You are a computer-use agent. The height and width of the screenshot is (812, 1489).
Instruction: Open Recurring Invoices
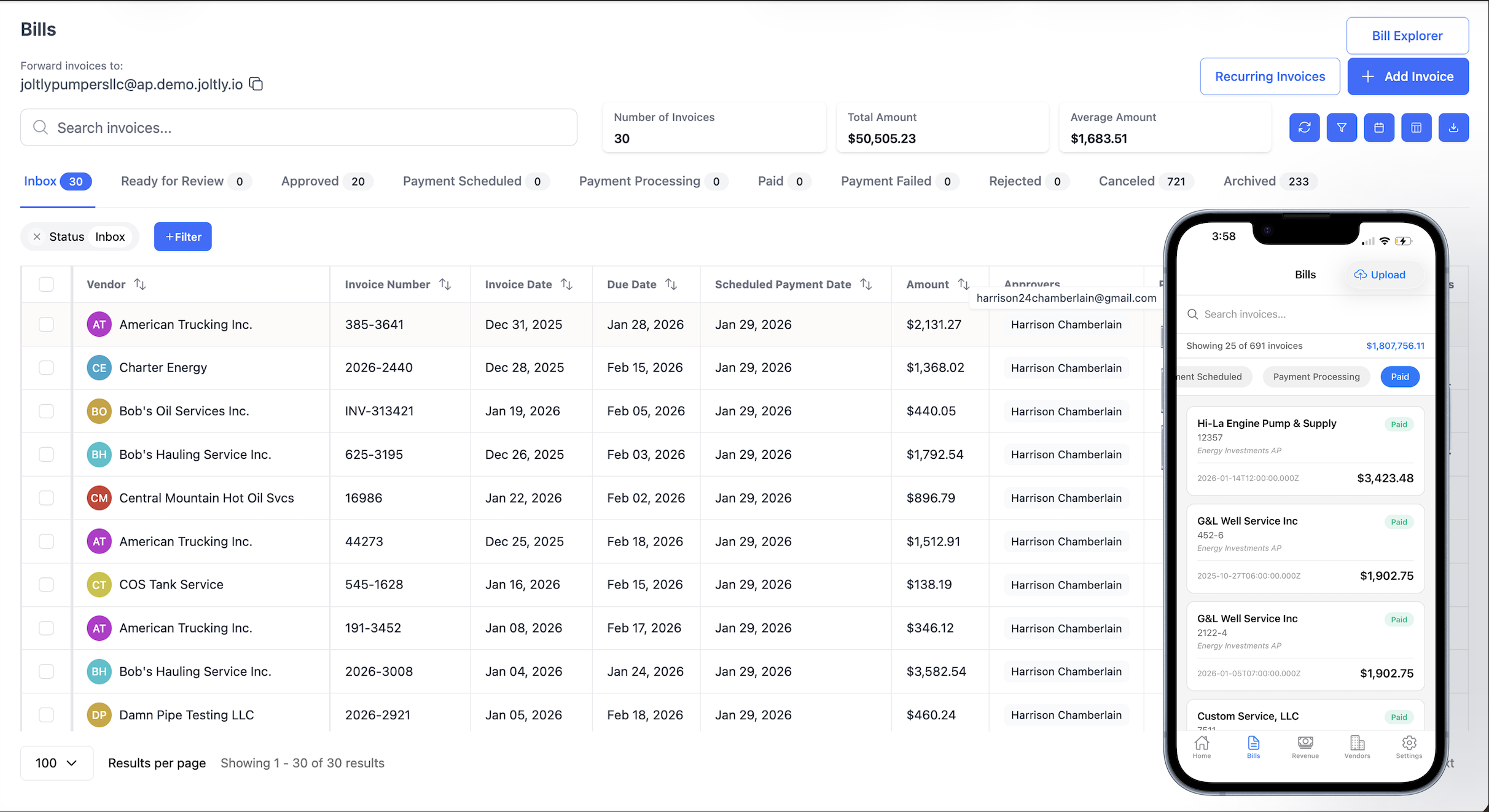coord(1270,77)
